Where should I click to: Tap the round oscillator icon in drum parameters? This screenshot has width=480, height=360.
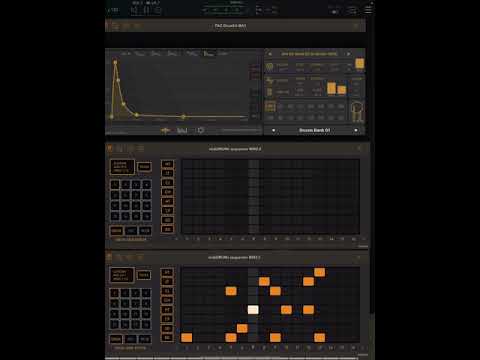click(269, 67)
